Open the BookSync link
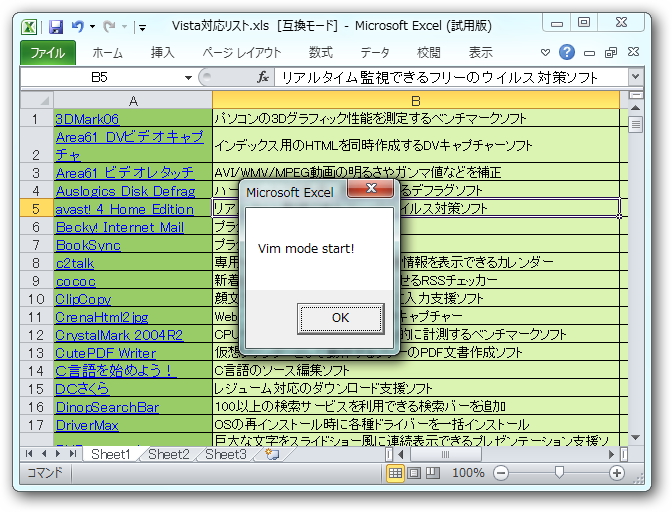The height and width of the screenshot is (512, 672). (x=88, y=245)
